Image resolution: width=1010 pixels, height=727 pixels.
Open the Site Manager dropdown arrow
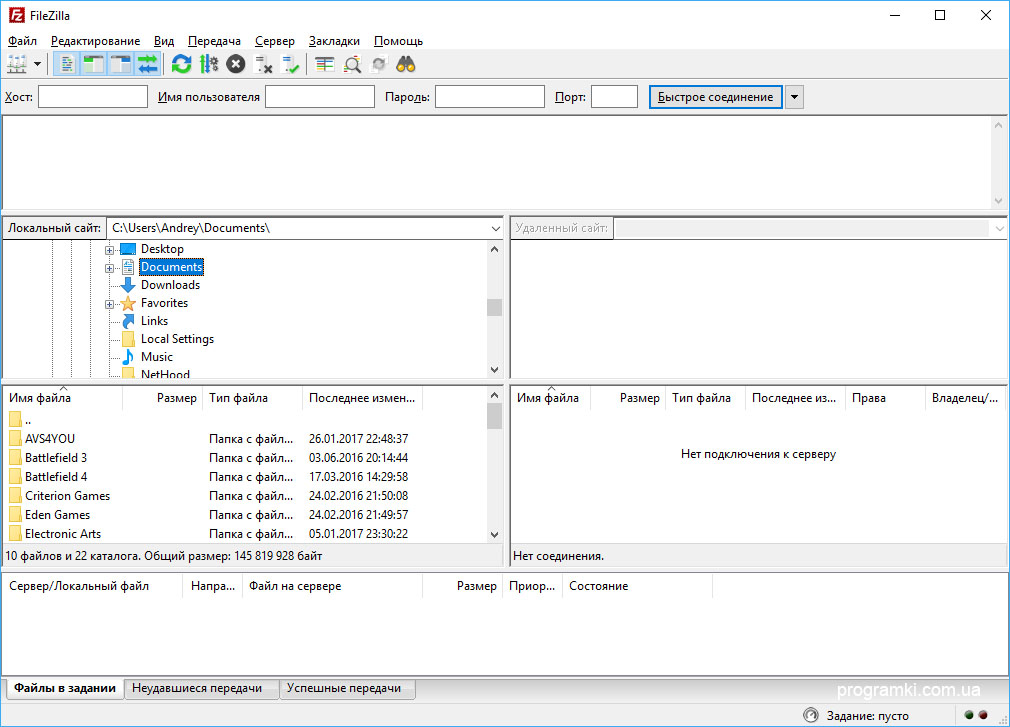click(37, 64)
